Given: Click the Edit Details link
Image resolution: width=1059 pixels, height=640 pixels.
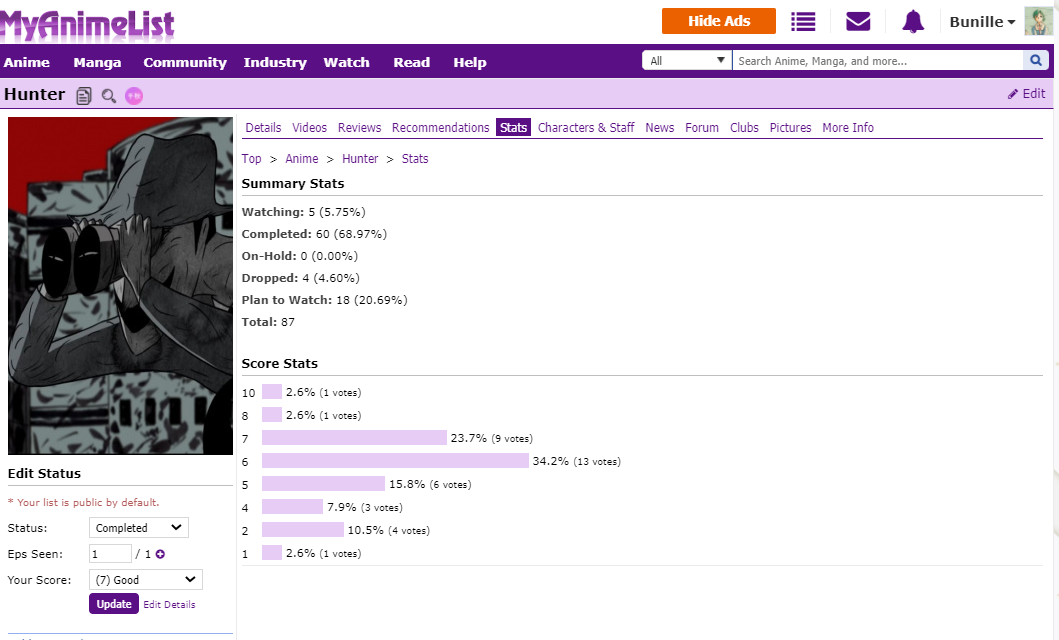Looking at the screenshot, I should (169, 604).
